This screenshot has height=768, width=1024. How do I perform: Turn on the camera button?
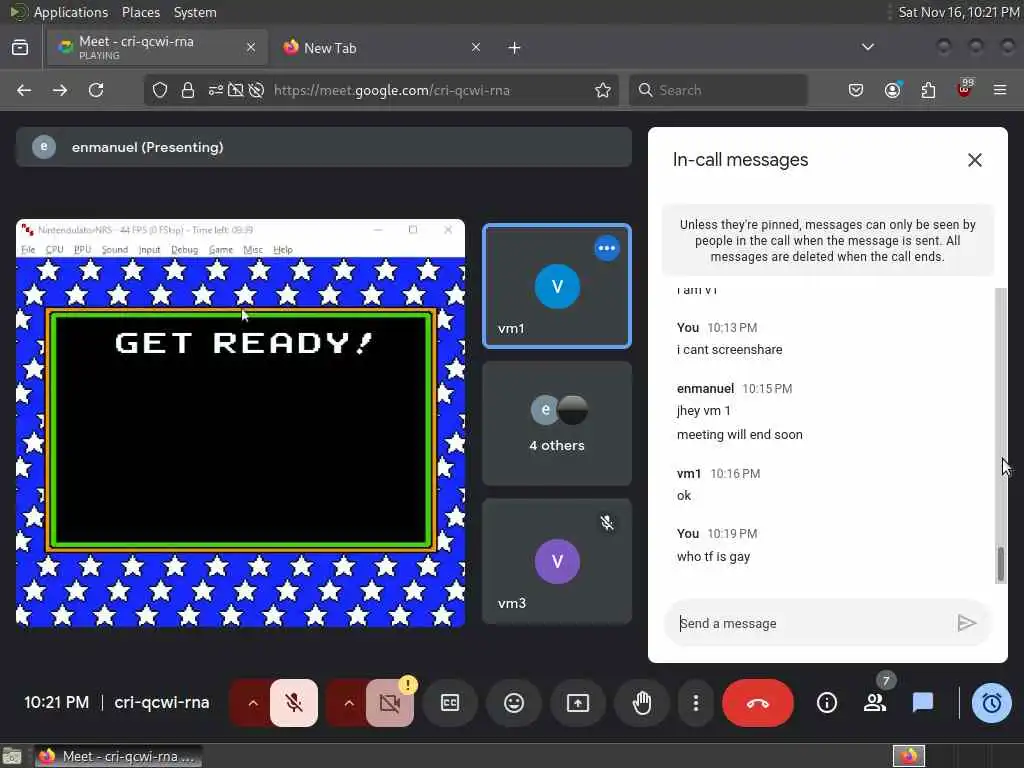coord(390,703)
